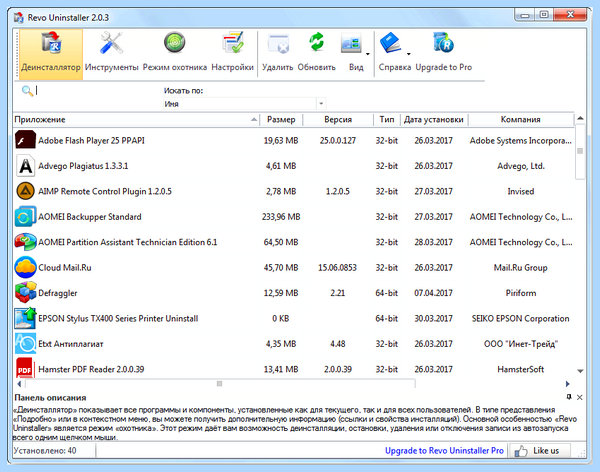Select 'Advego Plagiatus 1.3.3.1' row text
Screen dimensions: 600x472
[83, 166]
